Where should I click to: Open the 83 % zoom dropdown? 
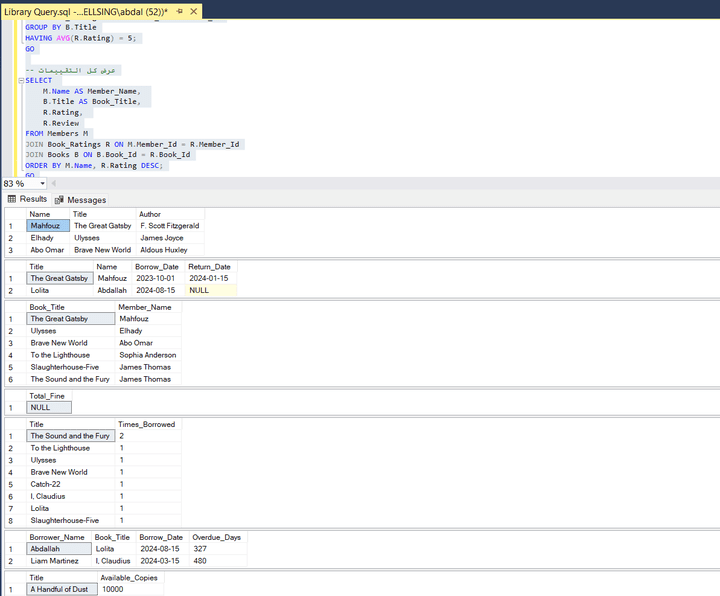click(x=42, y=184)
